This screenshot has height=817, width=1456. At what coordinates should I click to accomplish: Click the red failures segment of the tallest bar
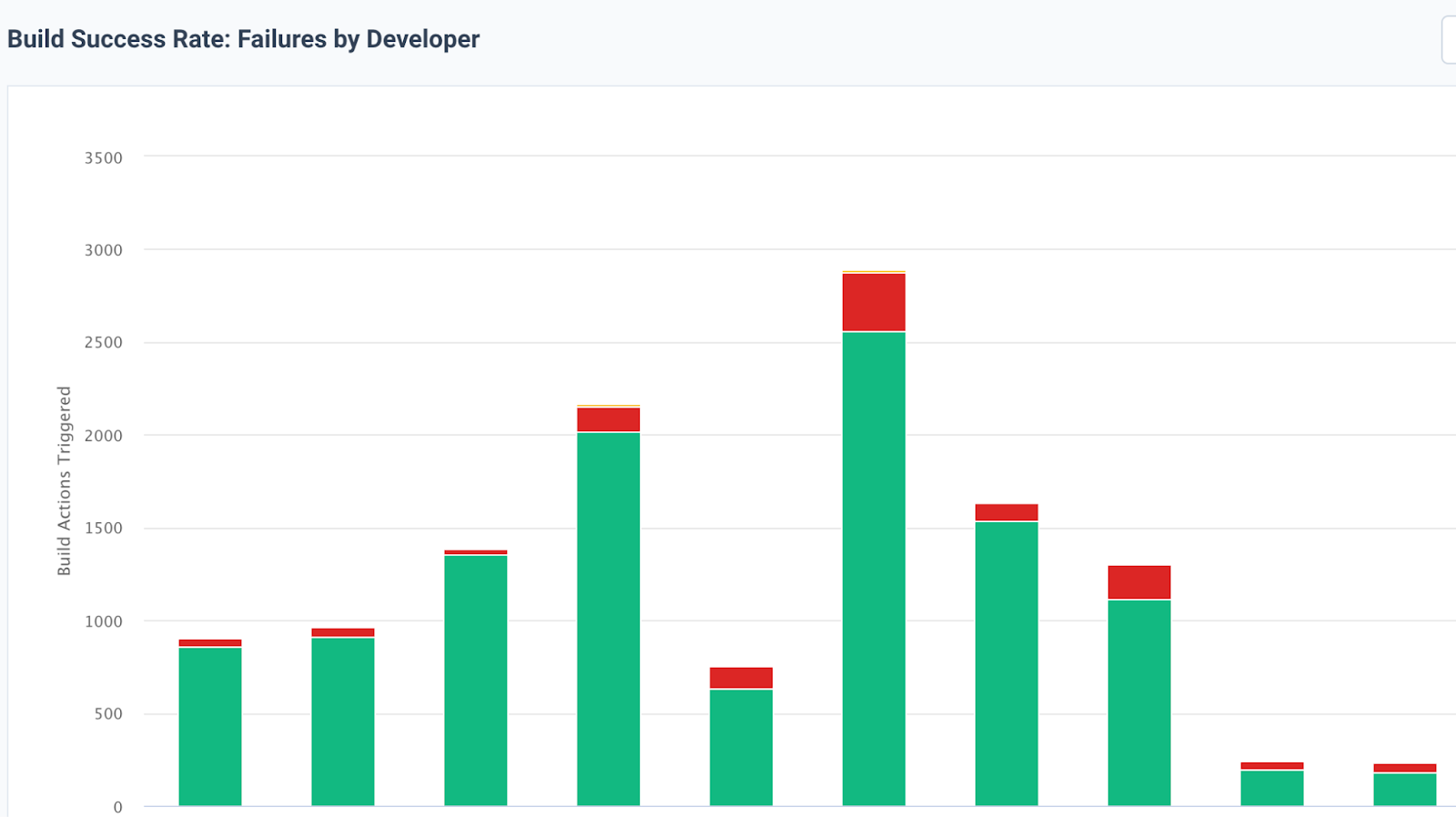click(x=874, y=302)
